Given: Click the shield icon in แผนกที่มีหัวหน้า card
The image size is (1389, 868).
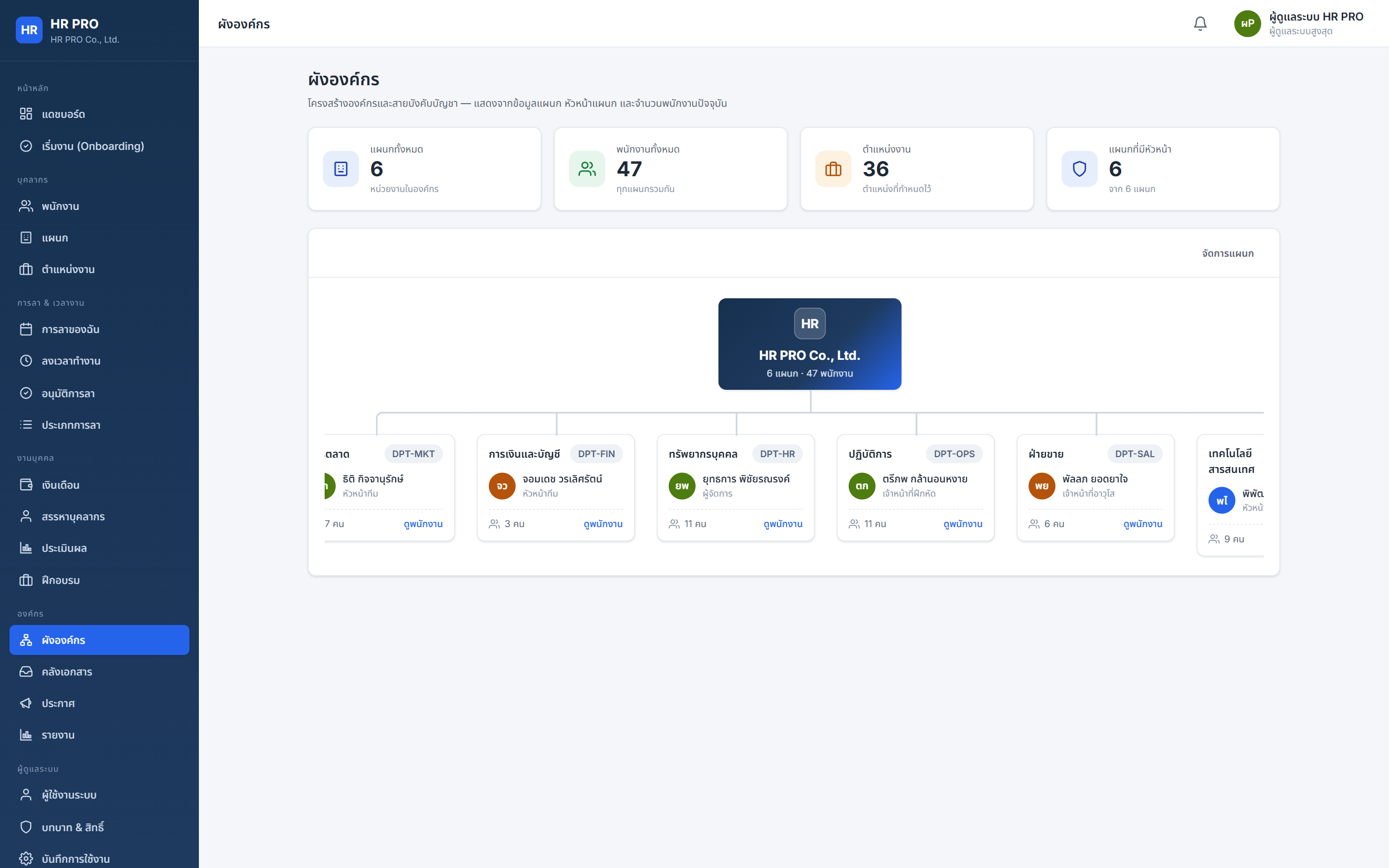Looking at the screenshot, I should point(1080,169).
